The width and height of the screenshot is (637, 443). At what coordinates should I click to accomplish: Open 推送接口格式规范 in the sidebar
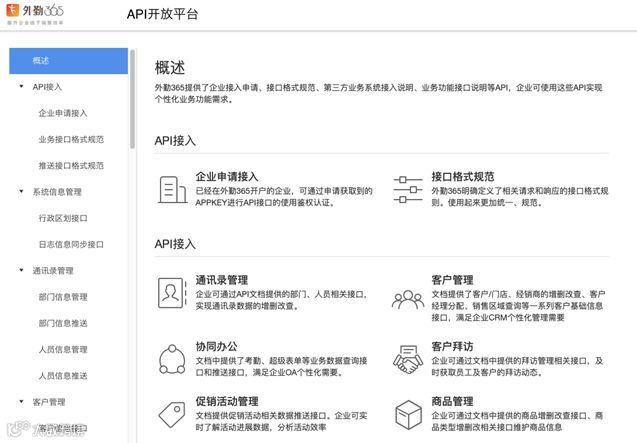pyautogui.click(x=71, y=165)
